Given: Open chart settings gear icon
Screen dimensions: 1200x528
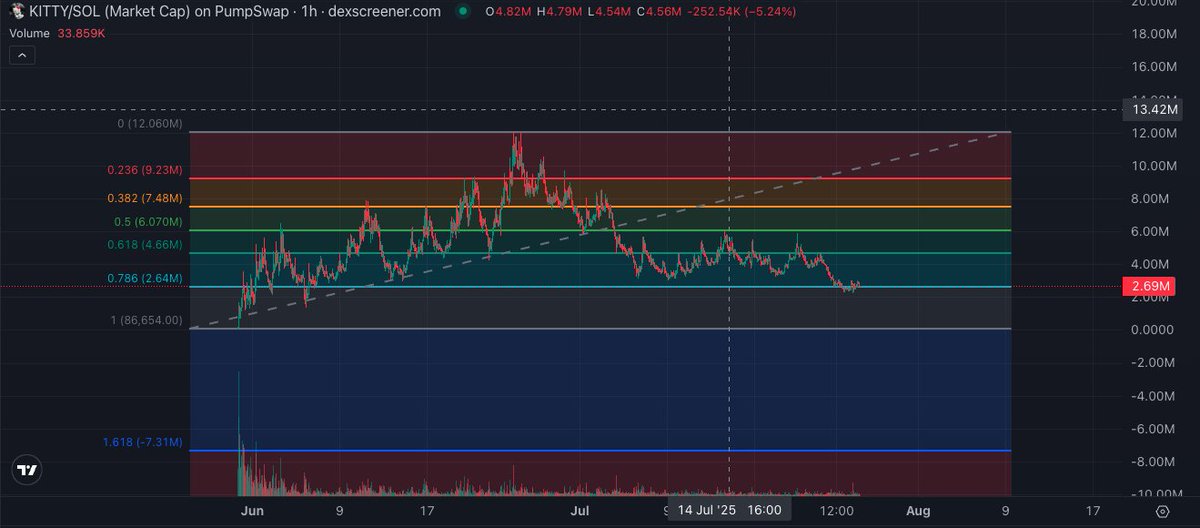Looking at the screenshot, I should (x=1162, y=511).
